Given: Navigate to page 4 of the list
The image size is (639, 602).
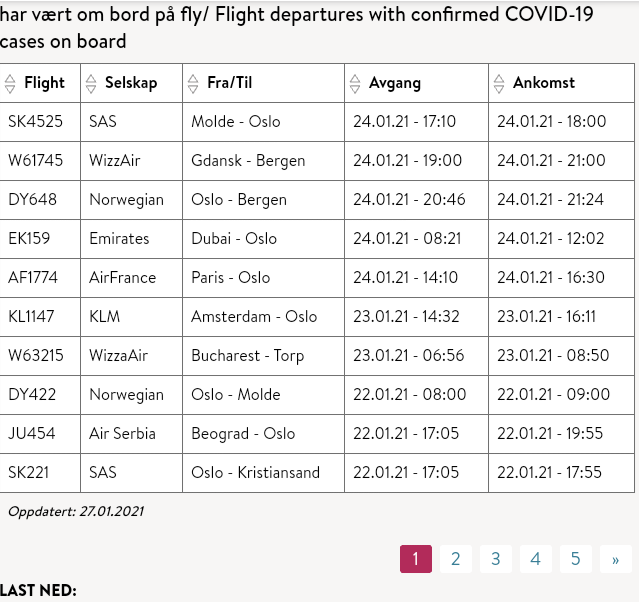Looking at the screenshot, I should tap(535, 559).
